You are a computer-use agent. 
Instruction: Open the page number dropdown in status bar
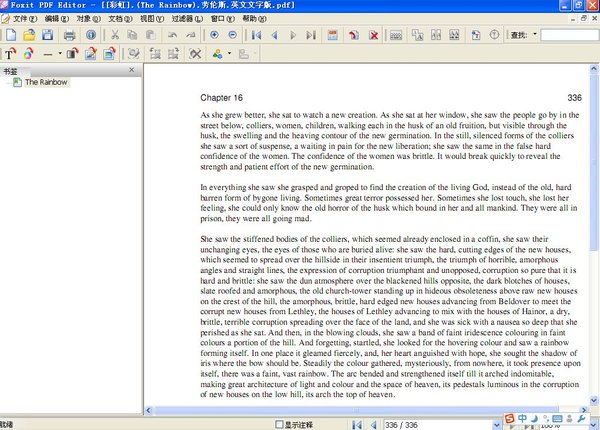(x=497, y=425)
